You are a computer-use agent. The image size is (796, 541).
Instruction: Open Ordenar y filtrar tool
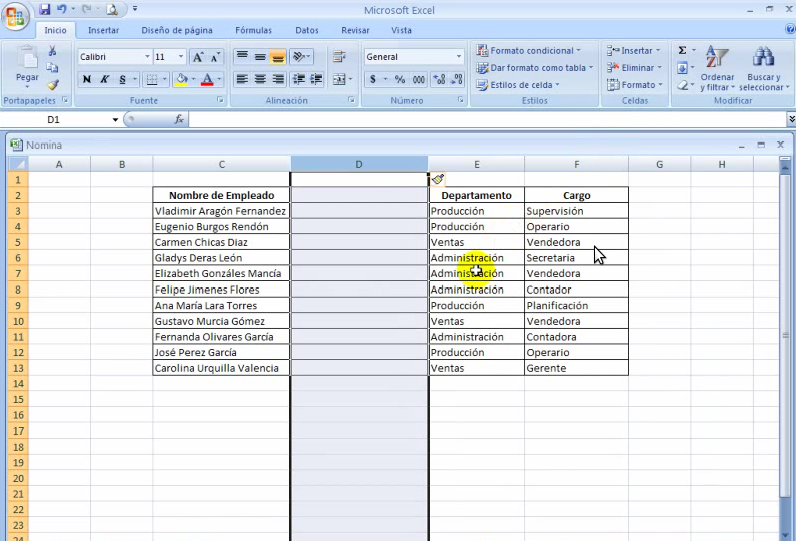tap(717, 68)
